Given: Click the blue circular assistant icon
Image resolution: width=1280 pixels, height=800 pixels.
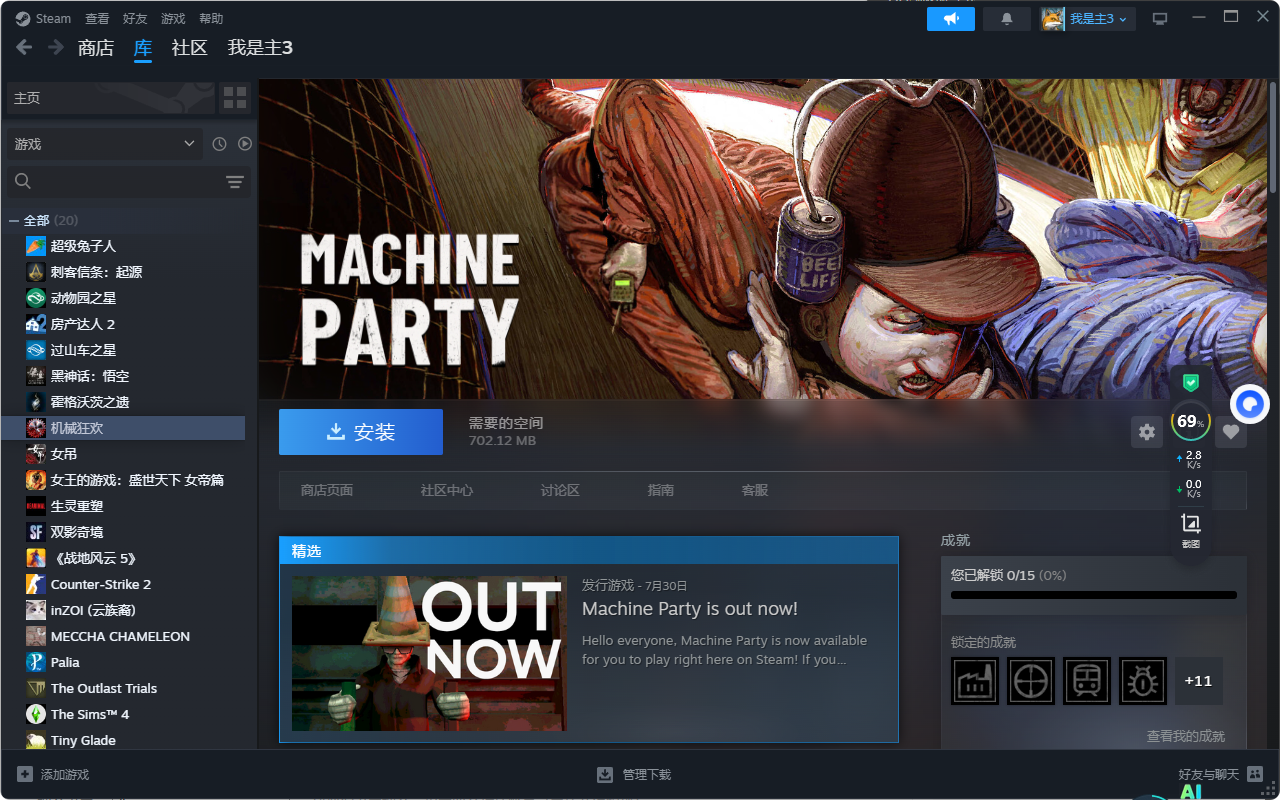Looking at the screenshot, I should (1250, 404).
